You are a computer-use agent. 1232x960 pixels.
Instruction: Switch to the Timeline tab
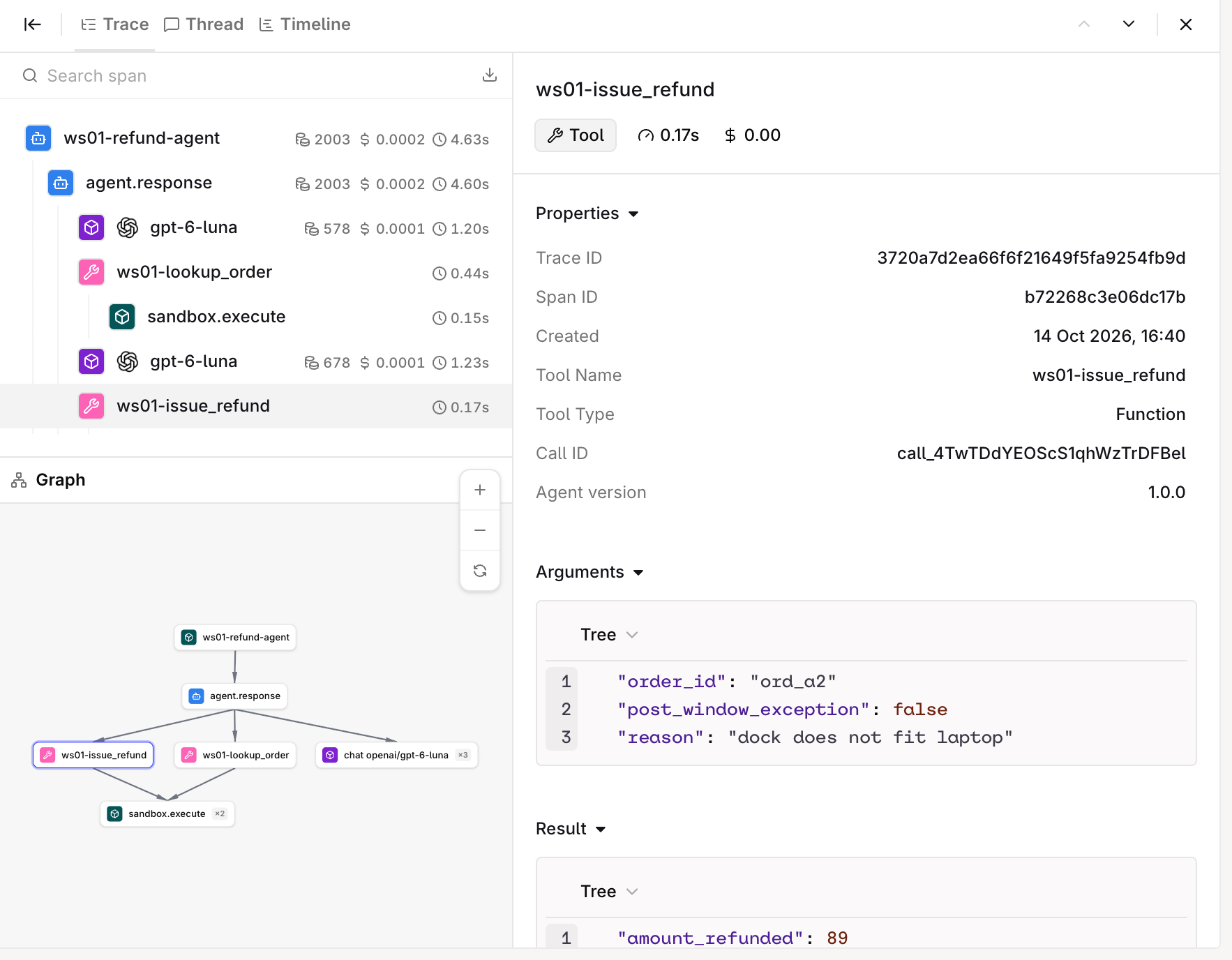tap(305, 24)
